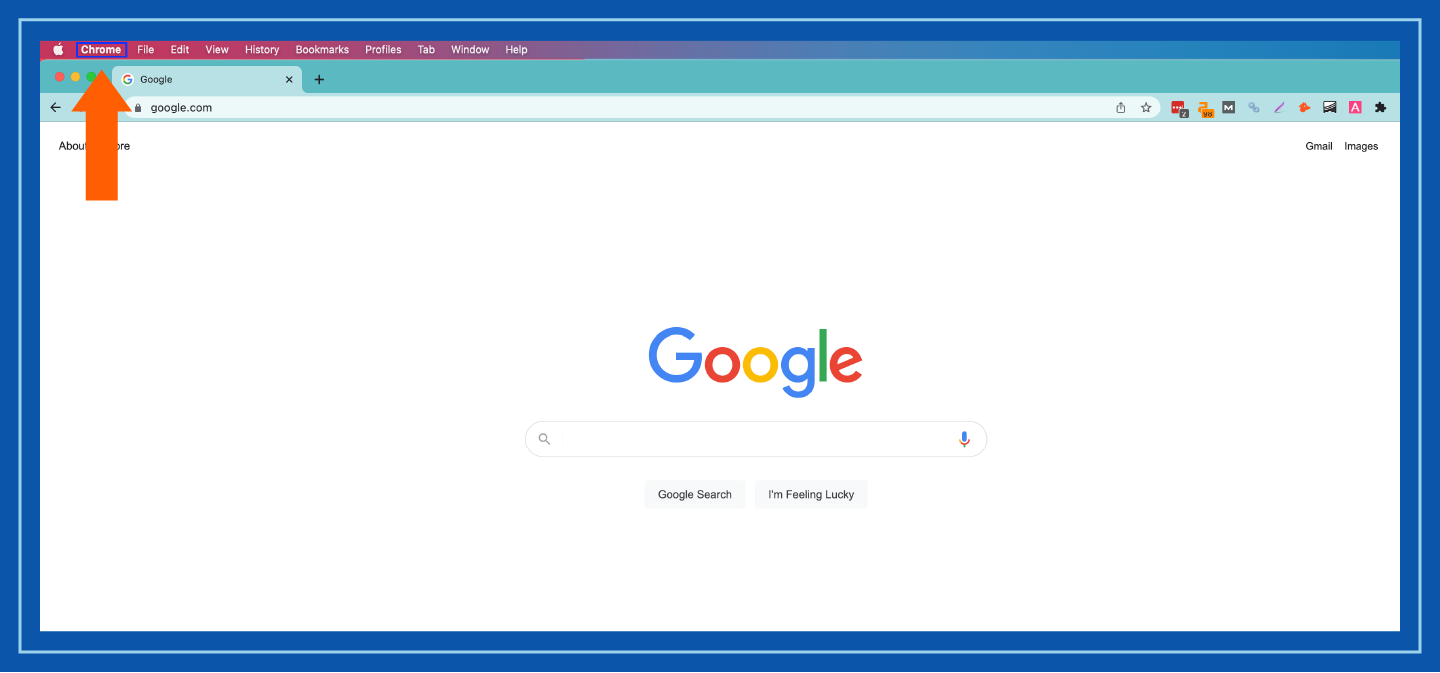Open the pink A extension icon
Image resolution: width=1440 pixels, height=673 pixels.
coord(1355,107)
